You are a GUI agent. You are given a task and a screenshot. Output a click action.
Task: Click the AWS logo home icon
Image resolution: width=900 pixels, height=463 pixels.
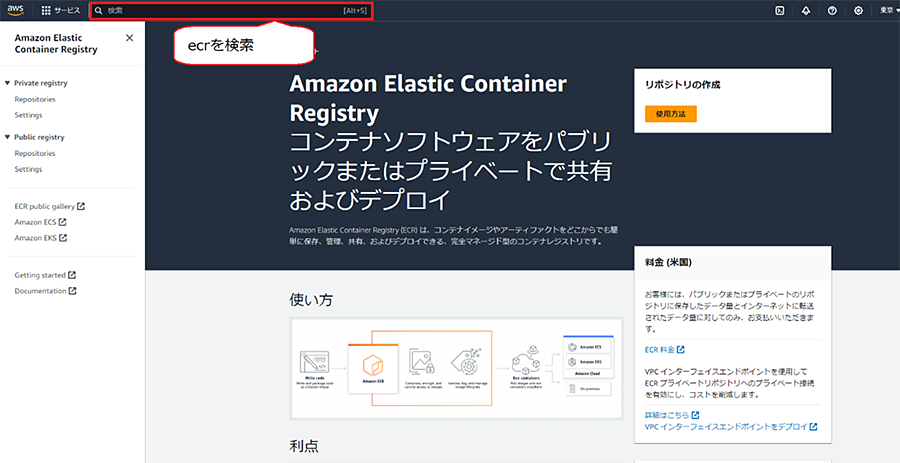tap(15, 10)
